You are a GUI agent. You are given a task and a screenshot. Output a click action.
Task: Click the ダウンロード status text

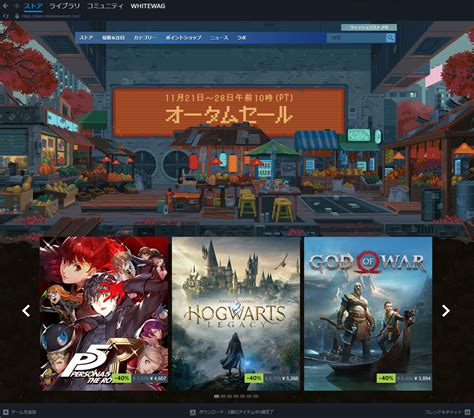point(236,412)
